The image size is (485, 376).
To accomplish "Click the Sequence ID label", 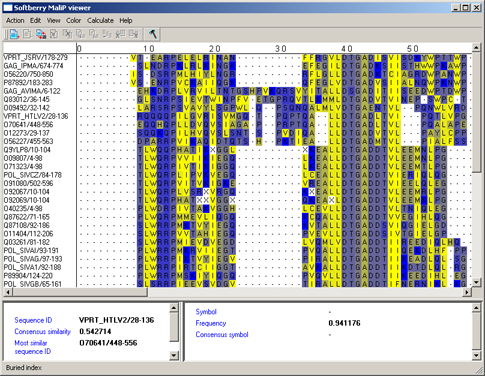I will (x=33, y=320).
